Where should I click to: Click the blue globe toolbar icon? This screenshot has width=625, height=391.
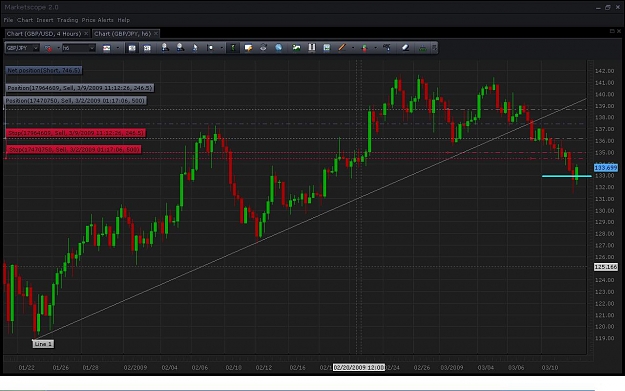click(x=279, y=48)
